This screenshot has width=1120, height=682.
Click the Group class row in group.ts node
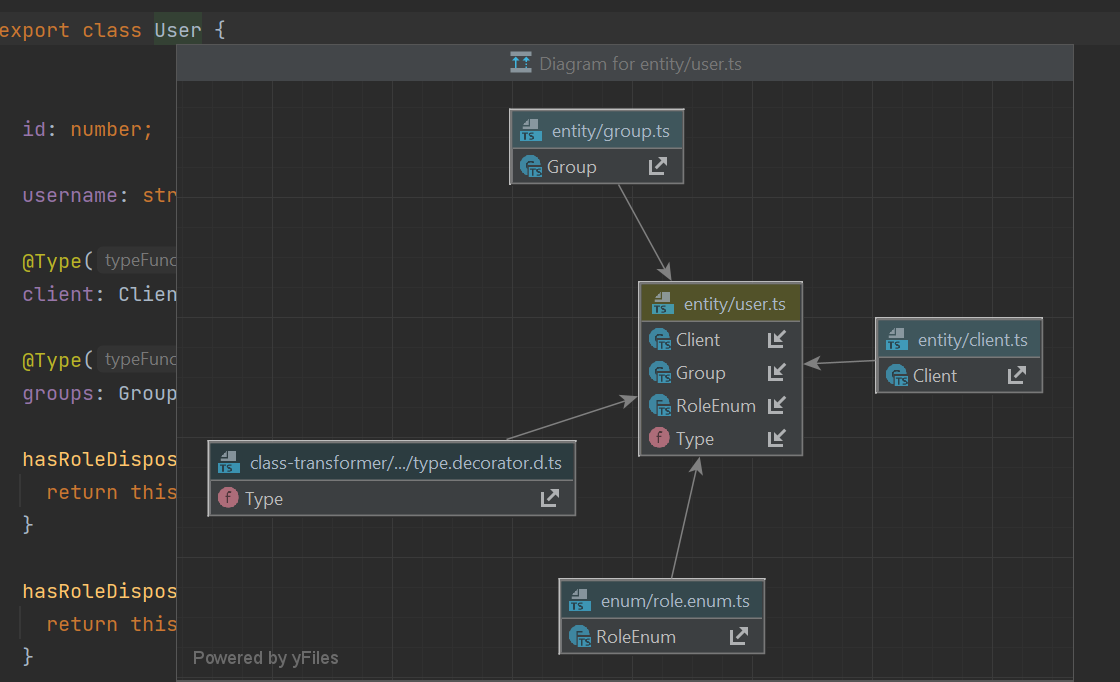(x=571, y=167)
